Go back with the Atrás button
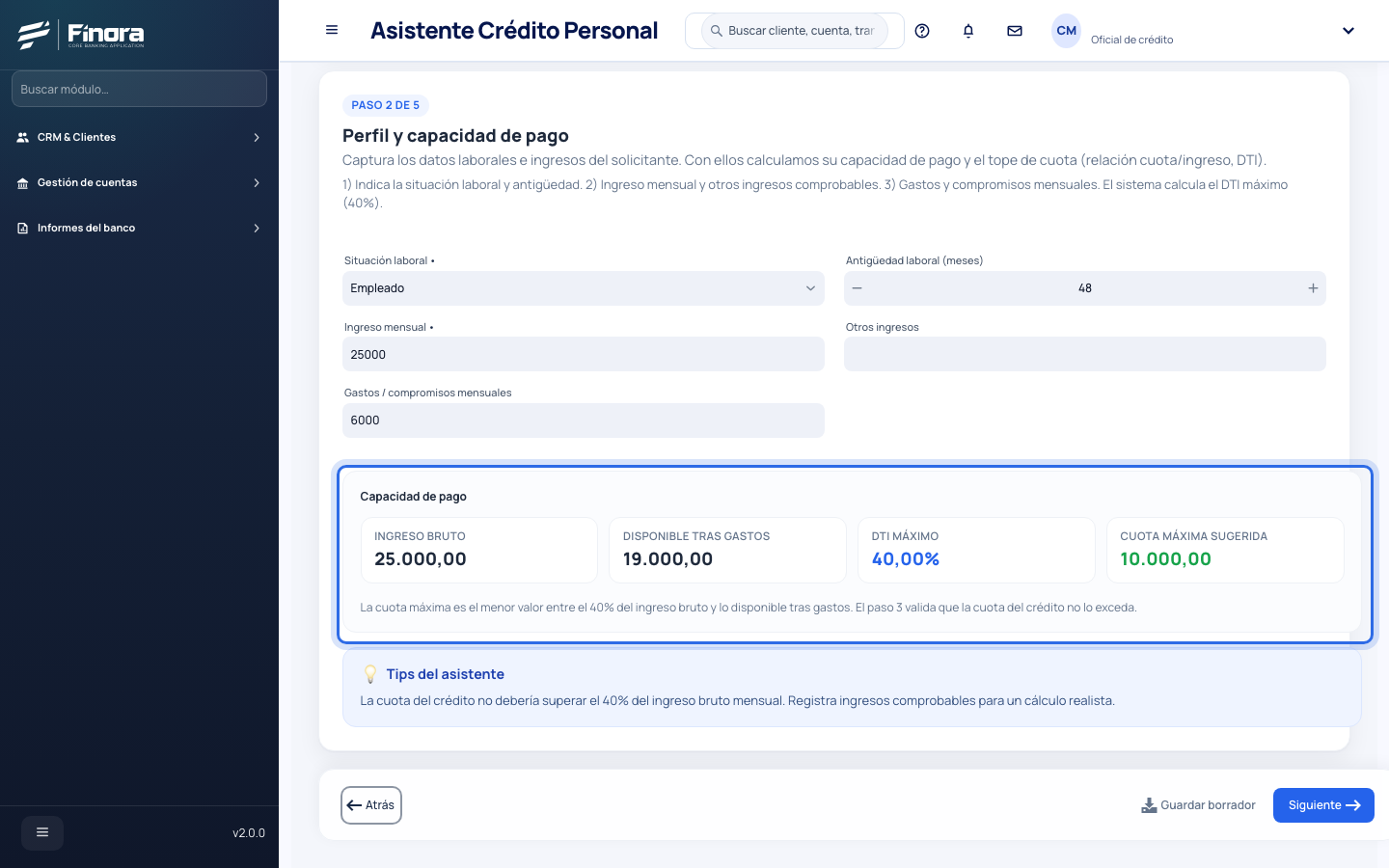The width and height of the screenshot is (1389, 868). [x=371, y=805]
